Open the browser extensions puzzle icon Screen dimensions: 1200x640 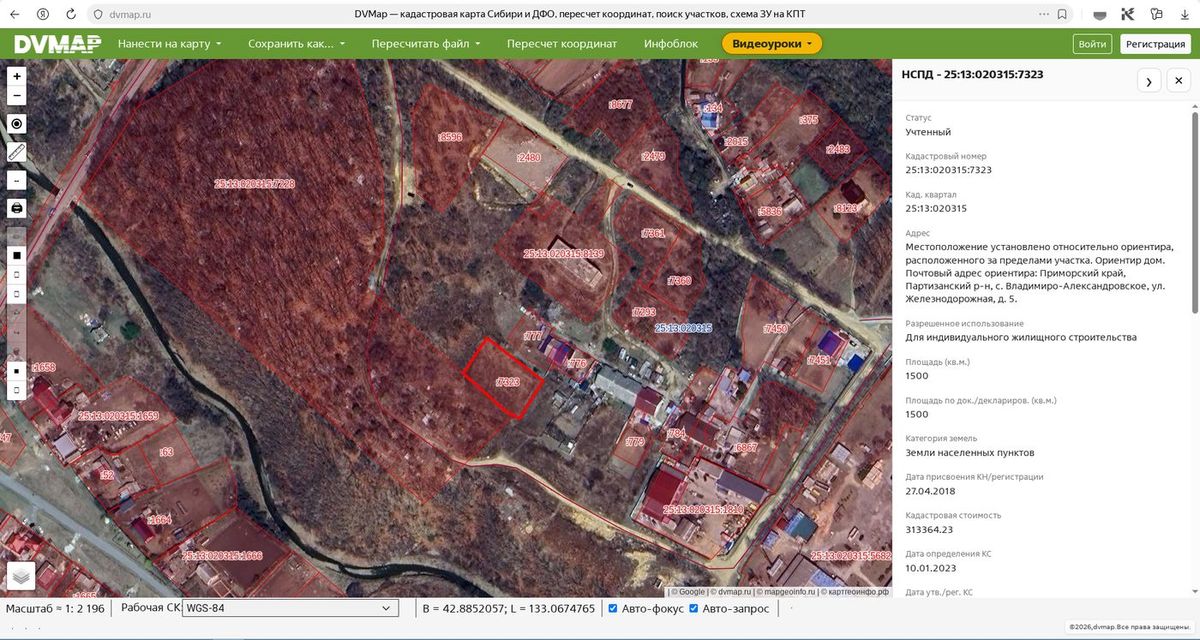tap(1156, 15)
